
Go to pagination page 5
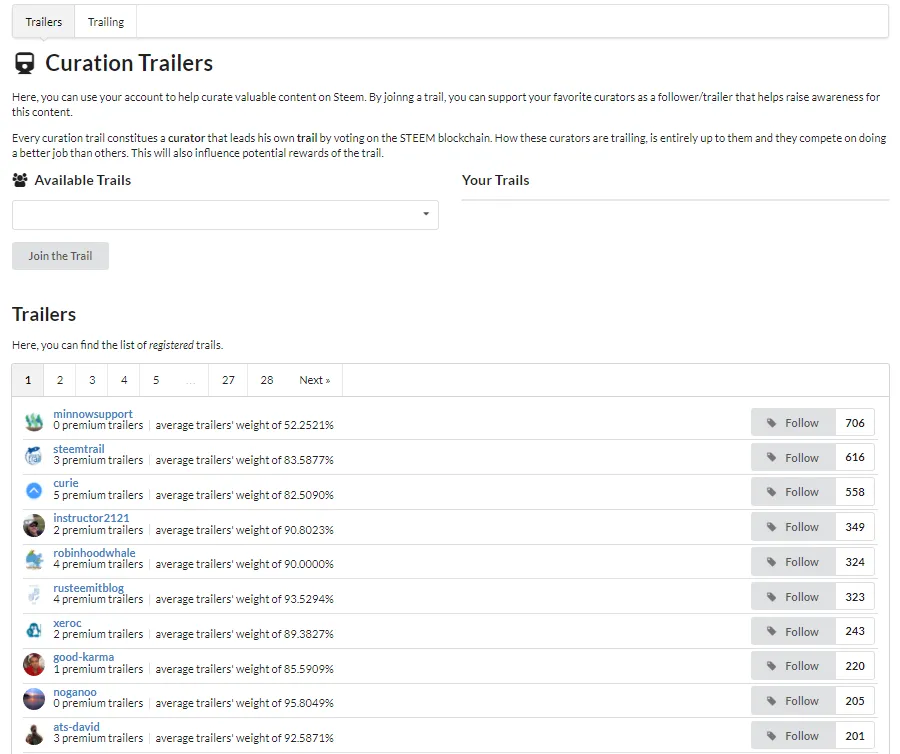point(156,380)
